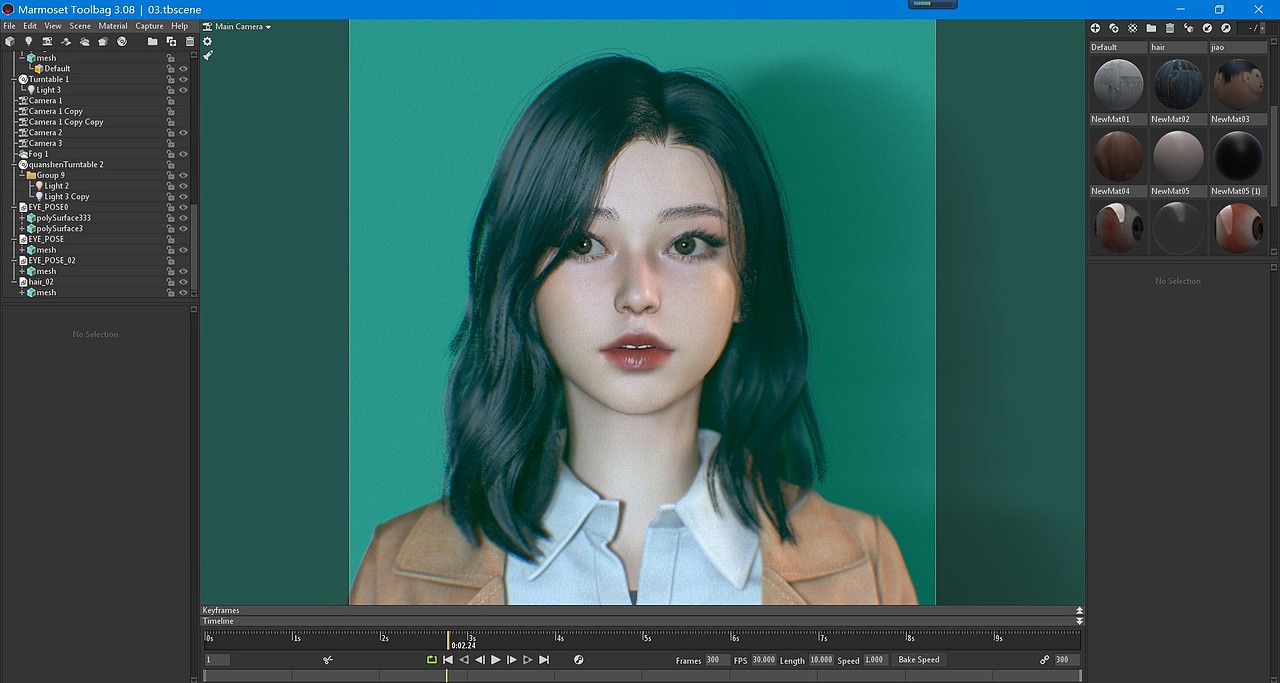Screen dimensions: 1280x683
Task: Collapse the Turntable 1 node
Action: coord(13,79)
